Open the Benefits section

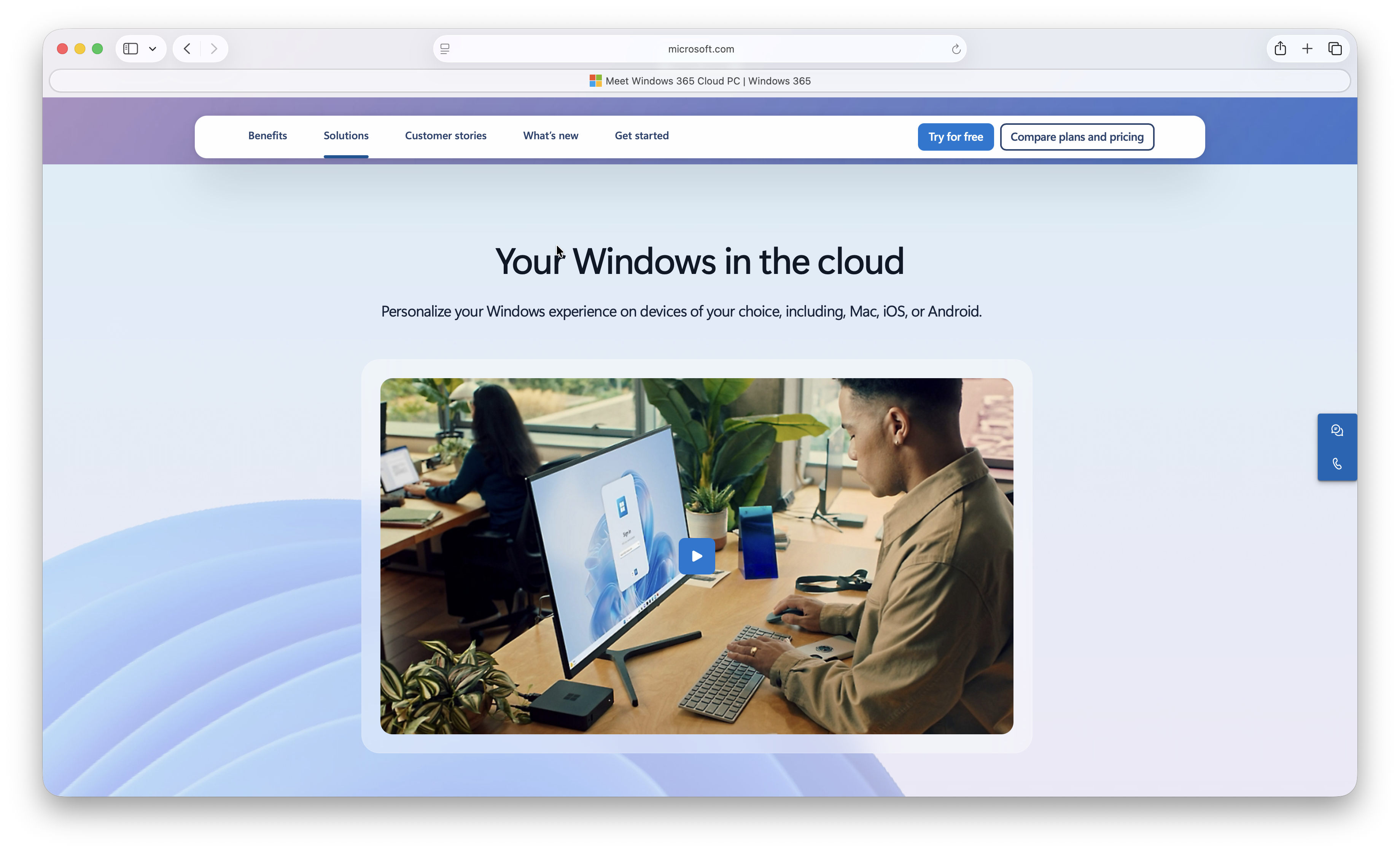pyautogui.click(x=267, y=136)
